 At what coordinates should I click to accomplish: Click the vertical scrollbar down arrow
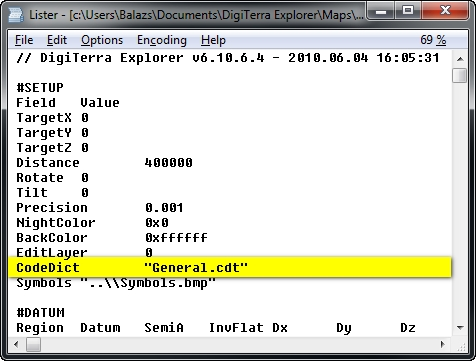[x=460, y=328]
